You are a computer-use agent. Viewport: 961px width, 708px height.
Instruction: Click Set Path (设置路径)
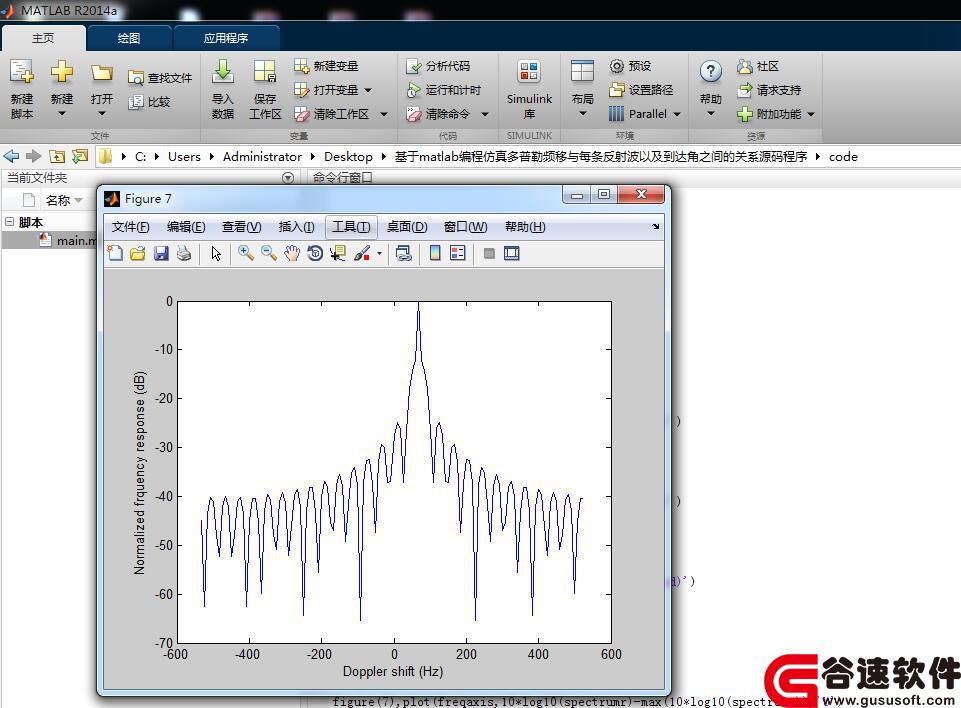pos(641,90)
